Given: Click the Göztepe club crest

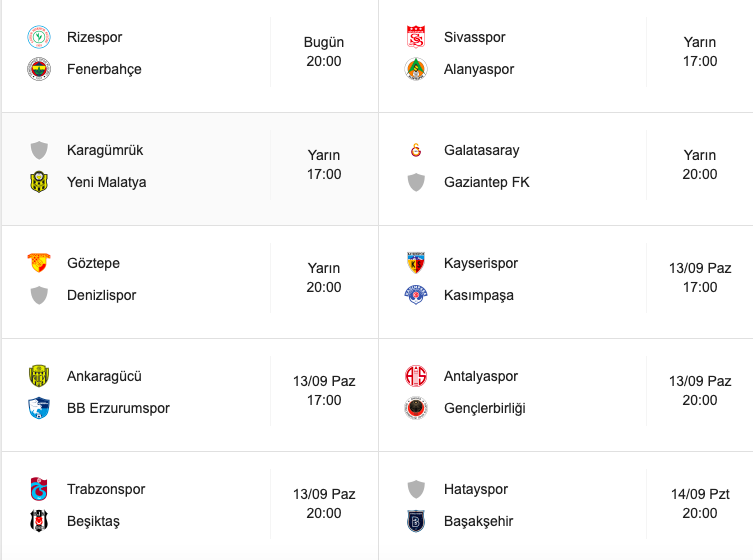Looking at the screenshot, I should (39, 263).
